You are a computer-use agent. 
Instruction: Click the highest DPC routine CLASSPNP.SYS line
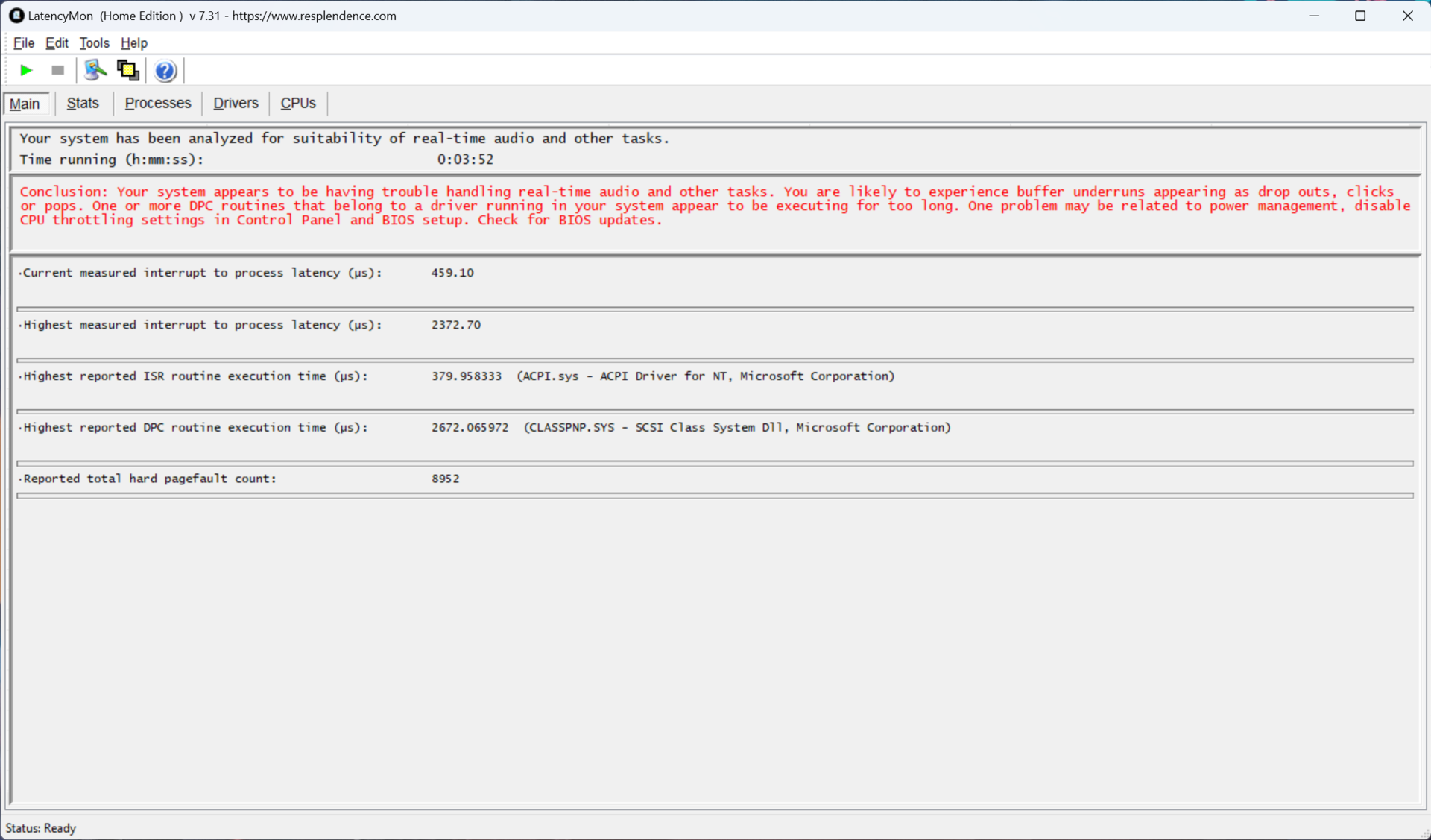[x=736, y=427]
